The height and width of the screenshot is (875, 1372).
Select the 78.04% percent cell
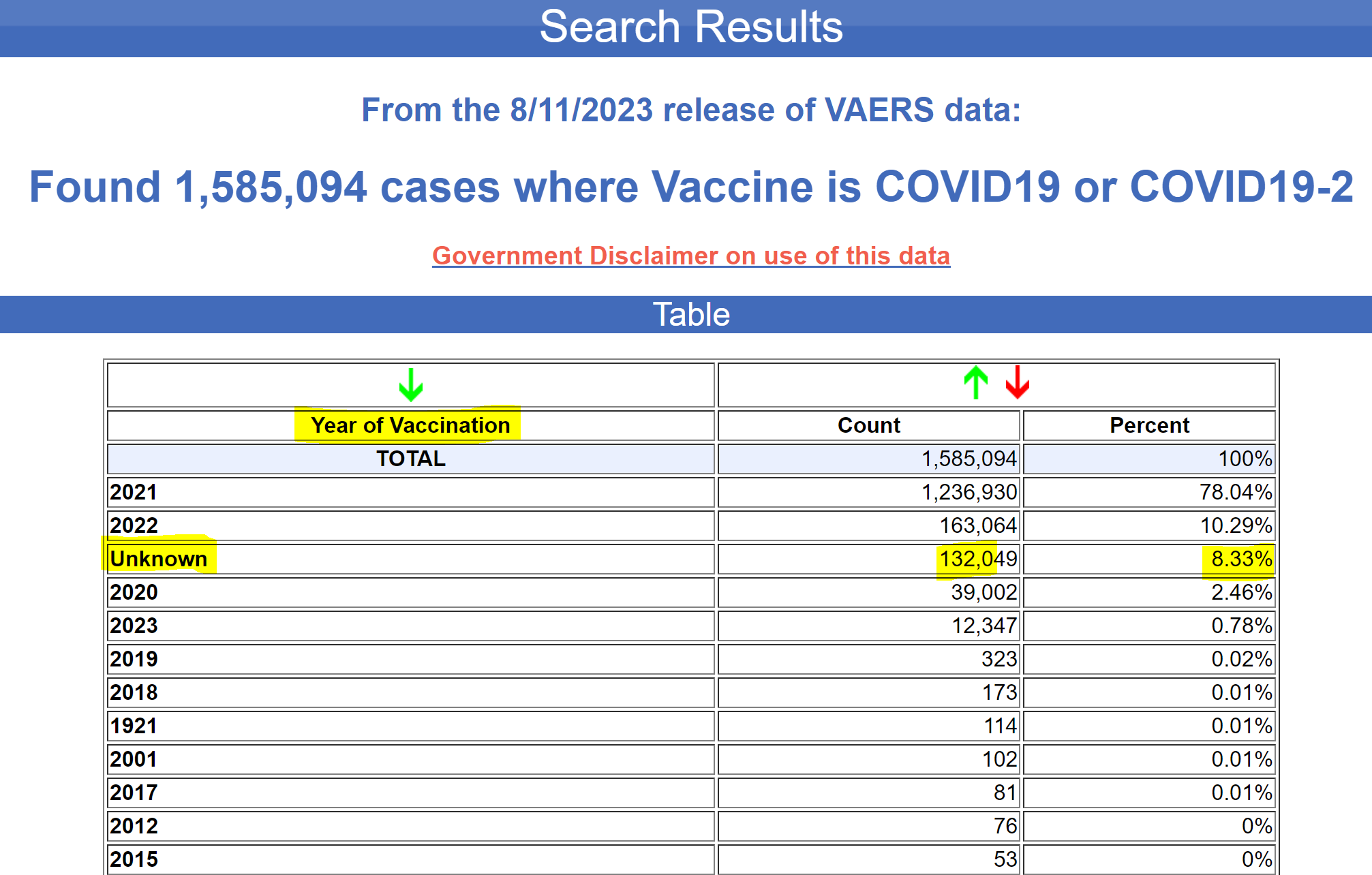click(1149, 492)
